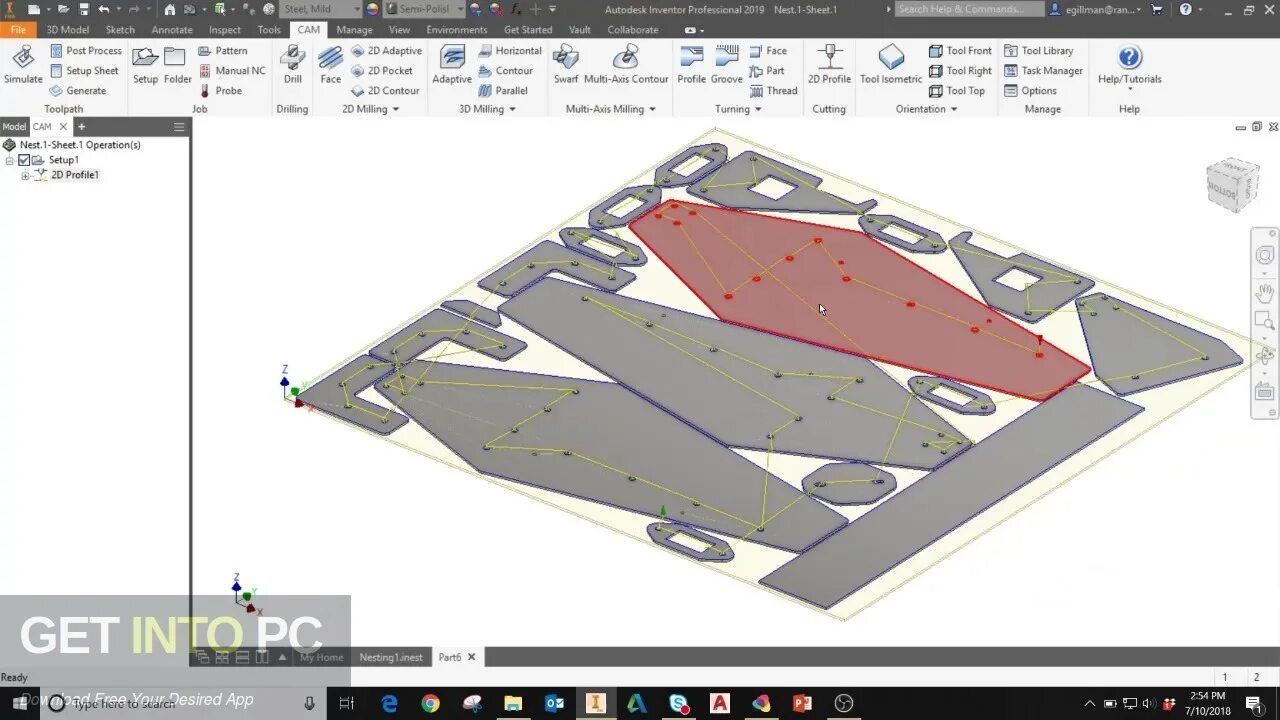
Task: Open CAM Options
Action: click(x=1030, y=91)
